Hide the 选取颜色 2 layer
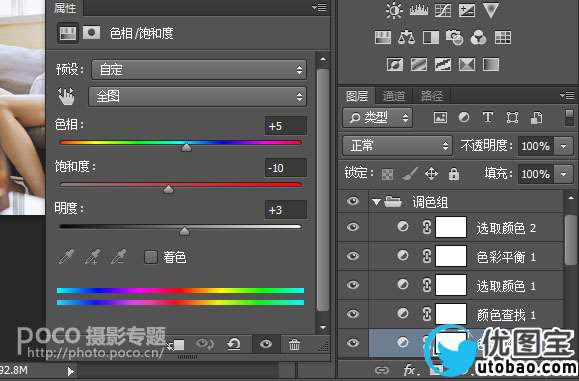Image resolution: width=579 pixels, height=381 pixels. 353,227
